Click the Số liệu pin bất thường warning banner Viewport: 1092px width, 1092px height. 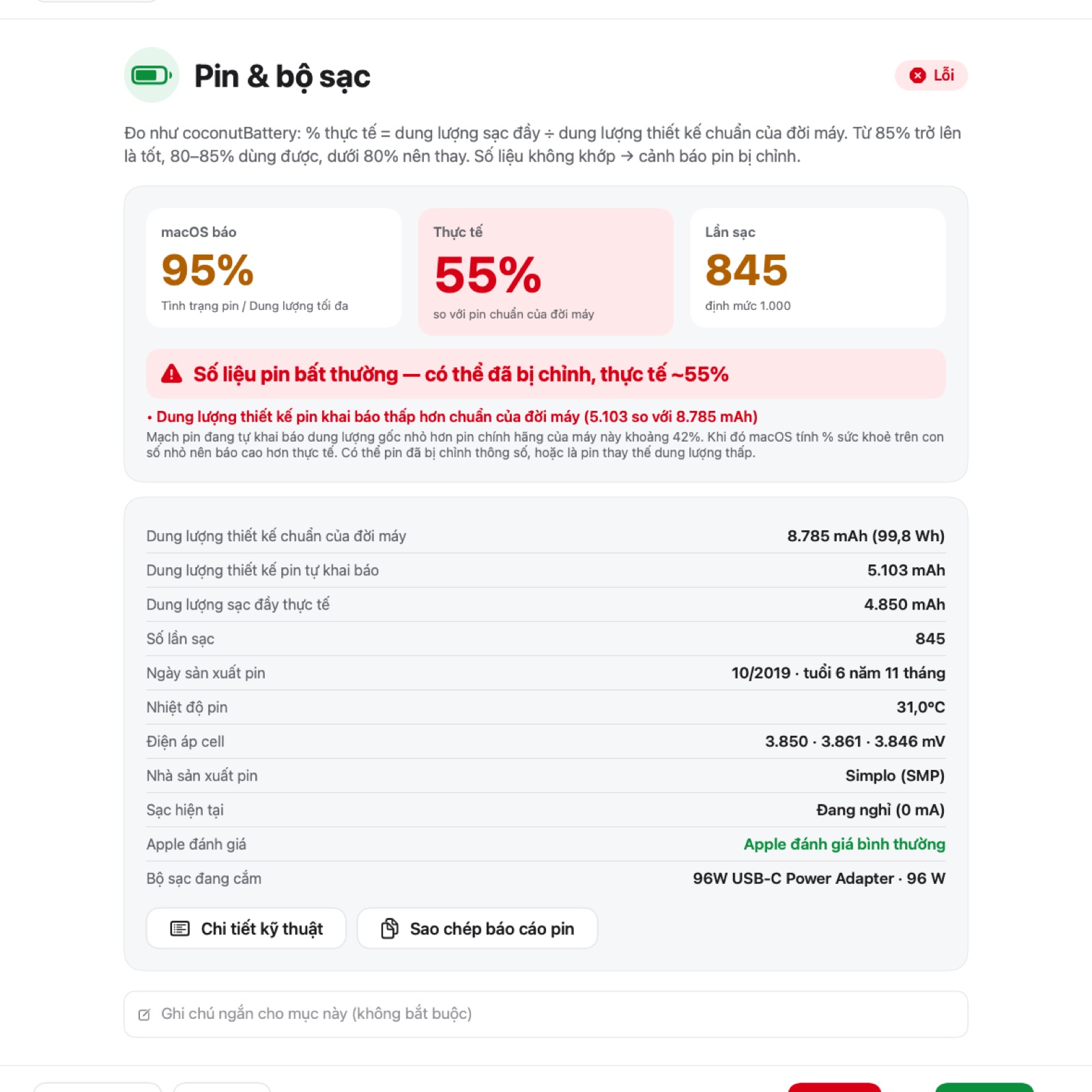(x=546, y=374)
